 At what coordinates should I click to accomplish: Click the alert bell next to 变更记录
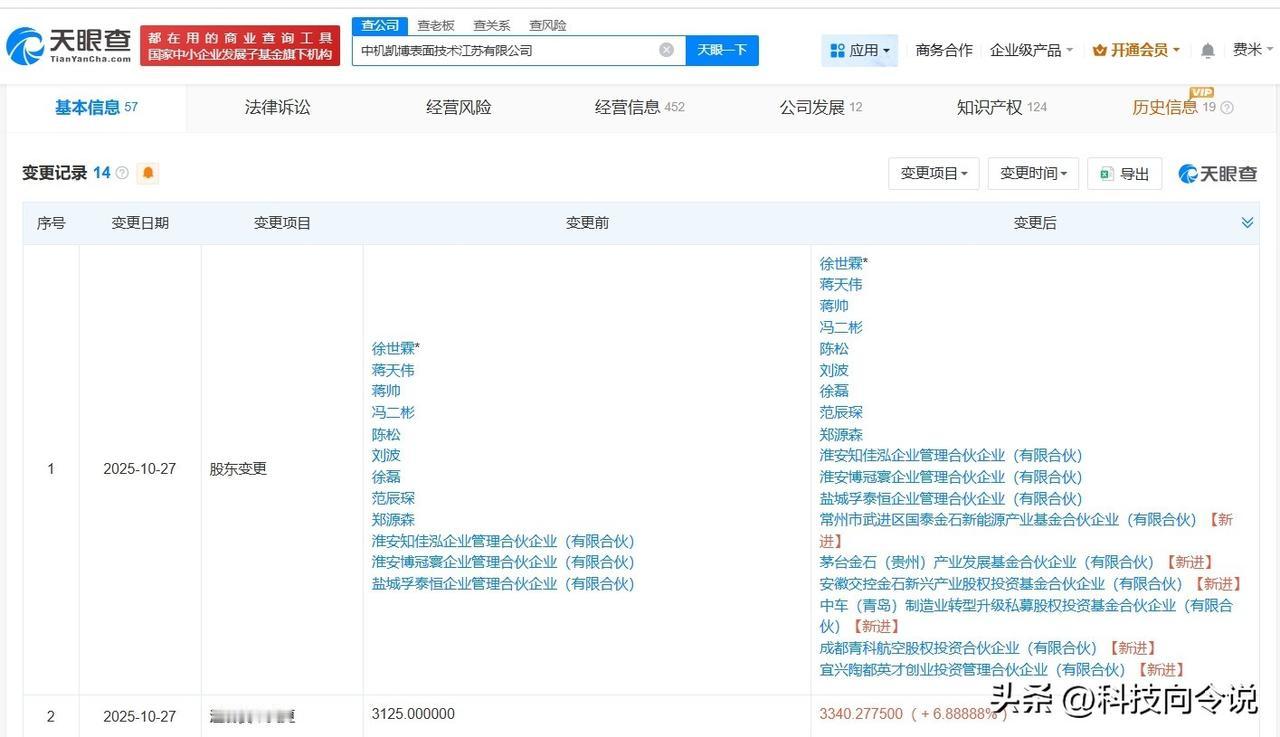147,173
